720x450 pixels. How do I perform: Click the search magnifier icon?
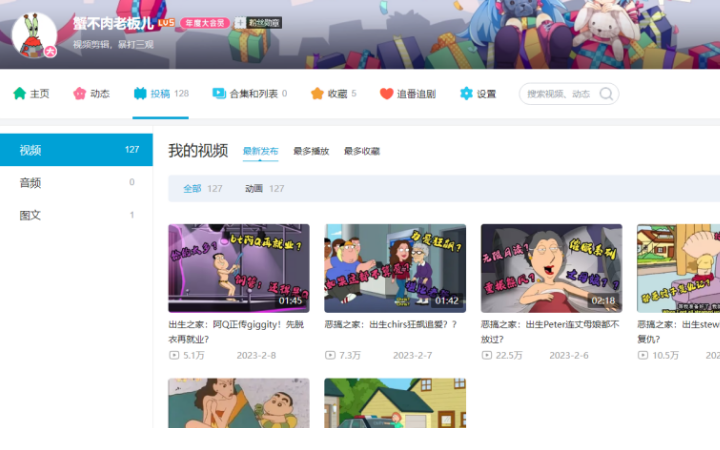click(606, 94)
